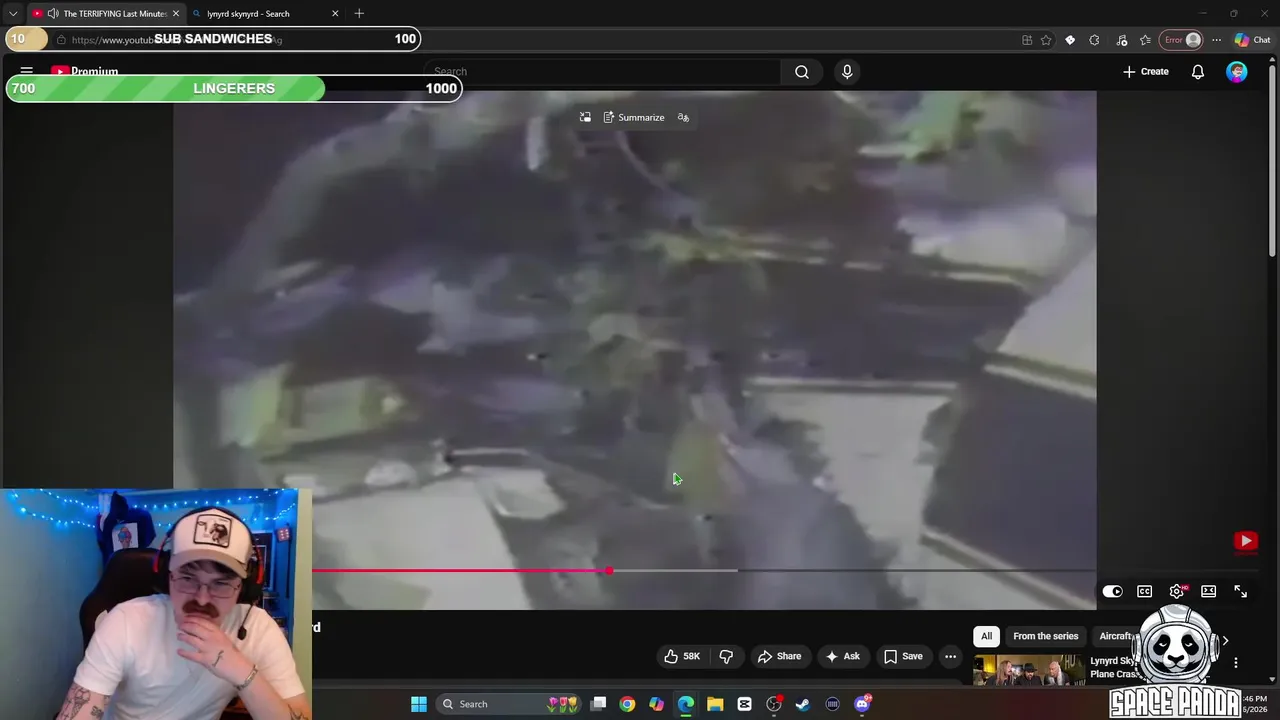Open Discord from the taskbar
This screenshot has width=1280, height=720.
[862, 704]
